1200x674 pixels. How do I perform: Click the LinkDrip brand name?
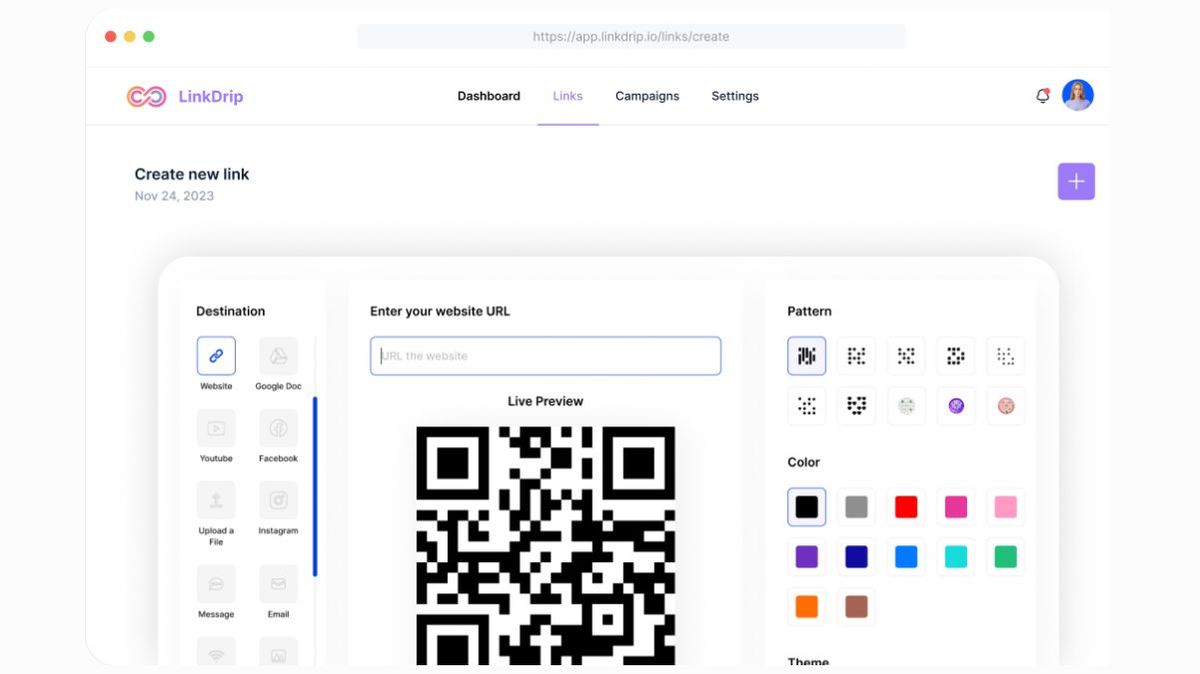point(211,97)
